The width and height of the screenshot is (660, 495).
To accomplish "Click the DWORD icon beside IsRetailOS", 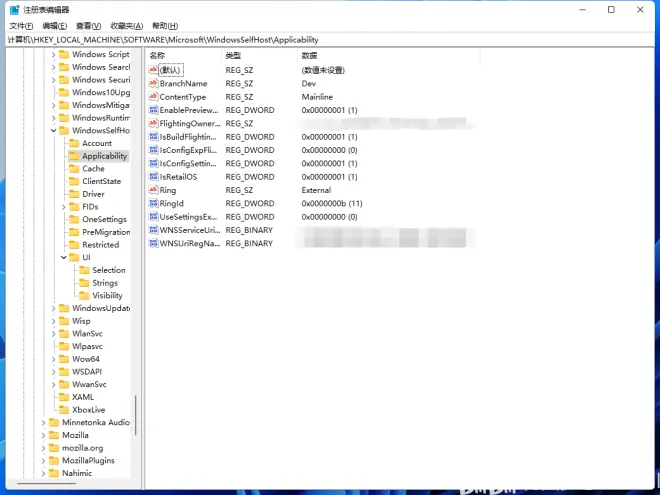I will pyautogui.click(x=153, y=177).
